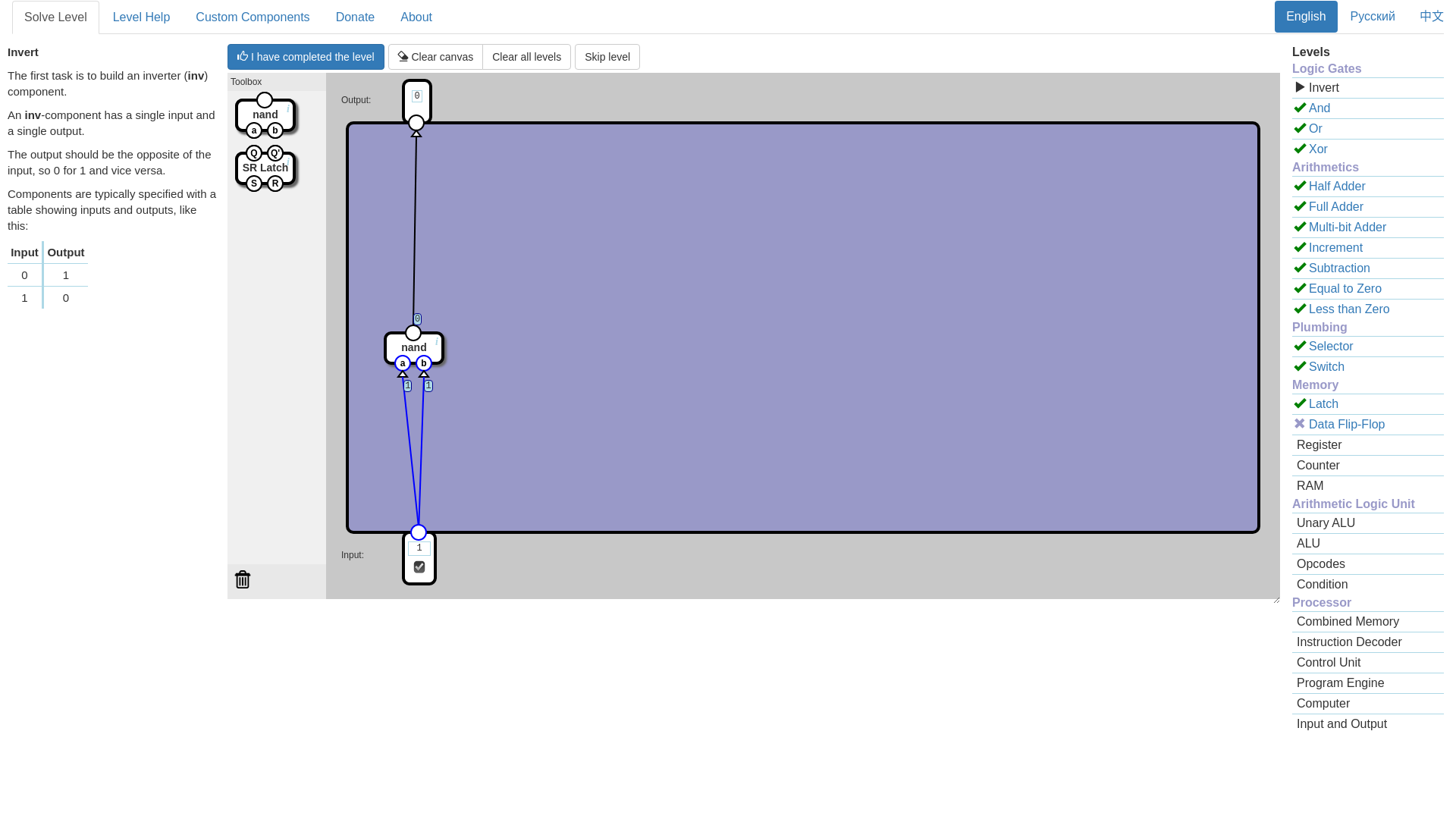
Task: Open the Level Help tab
Action: coord(141,17)
